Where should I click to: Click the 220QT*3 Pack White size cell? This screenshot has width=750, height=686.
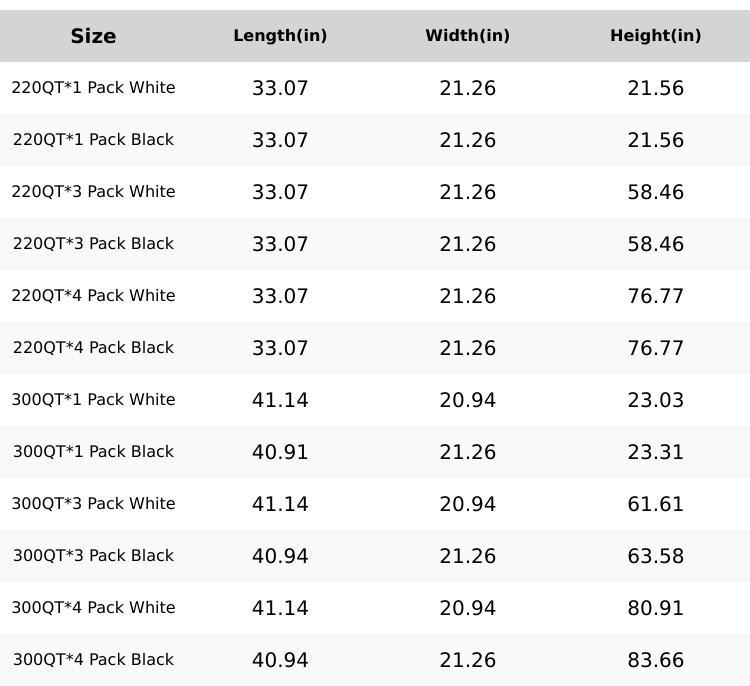93,192
